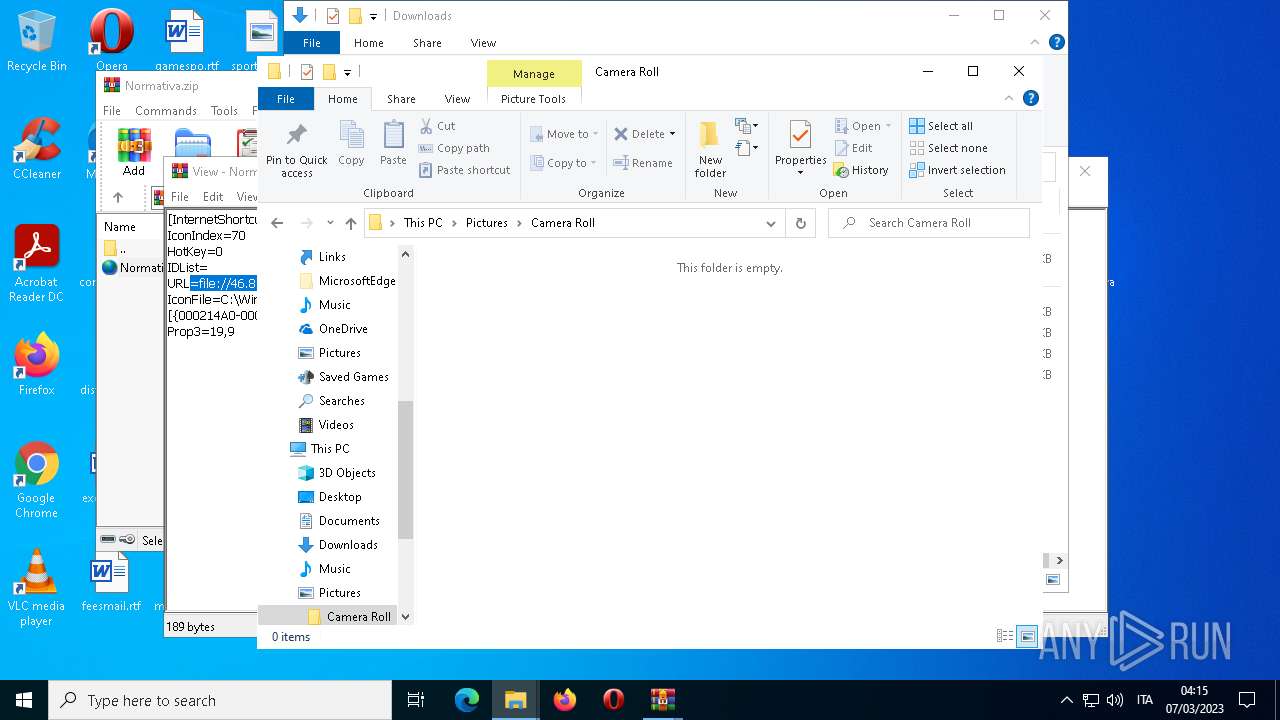Image resolution: width=1280 pixels, height=720 pixels.
Task: Click the Copy ribbon icon
Action: pyautogui.click(x=351, y=143)
